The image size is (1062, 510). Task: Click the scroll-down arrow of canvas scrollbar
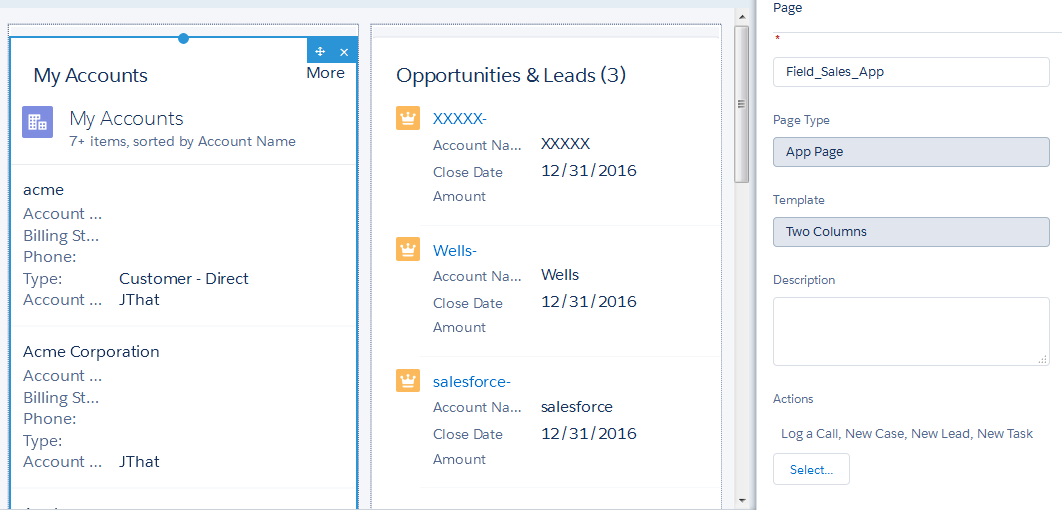click(x=741, y=499)
